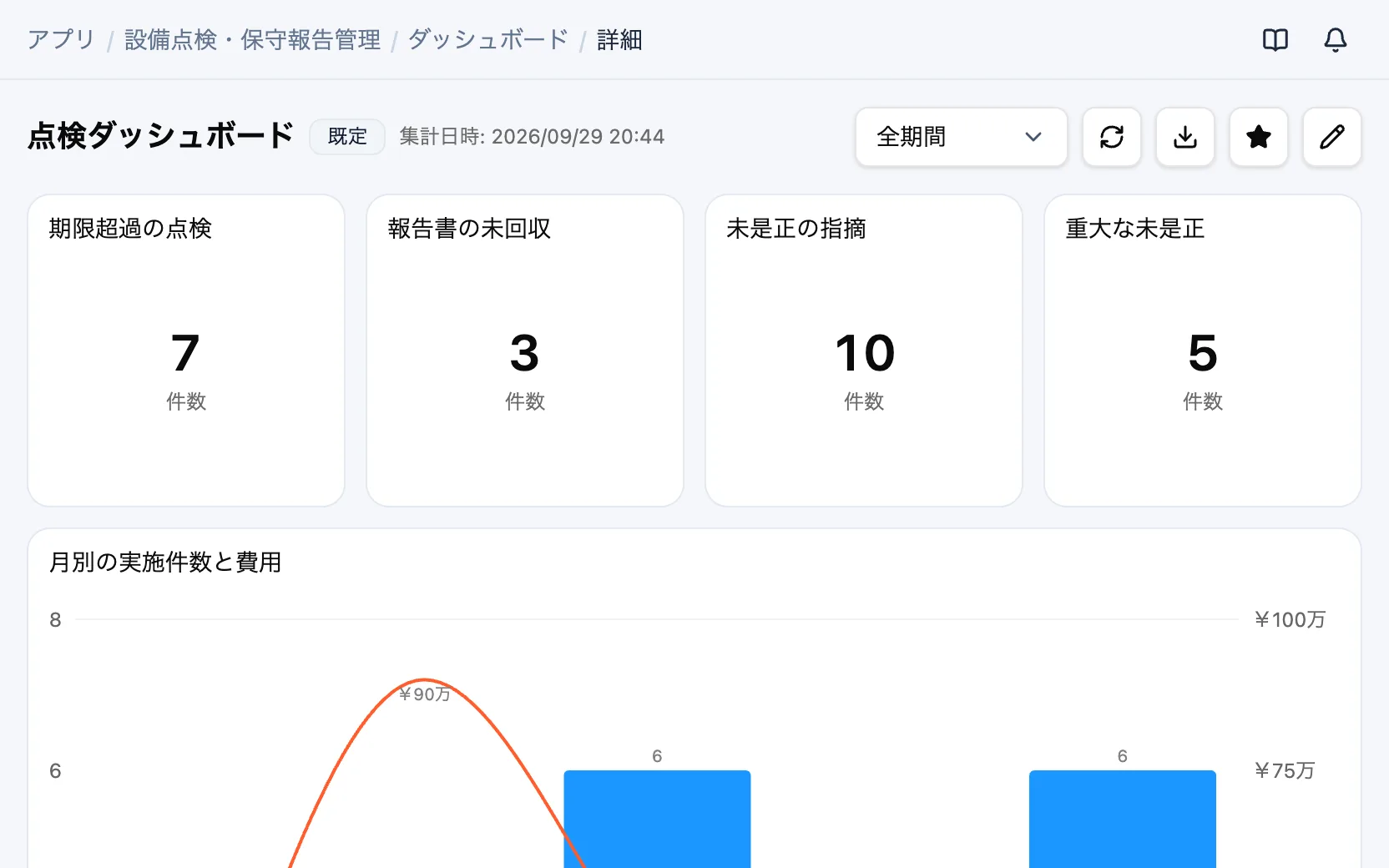Click the value 3 in 報告書の未回収
The height and width of the screenshot is (868, 1389).
525,353
